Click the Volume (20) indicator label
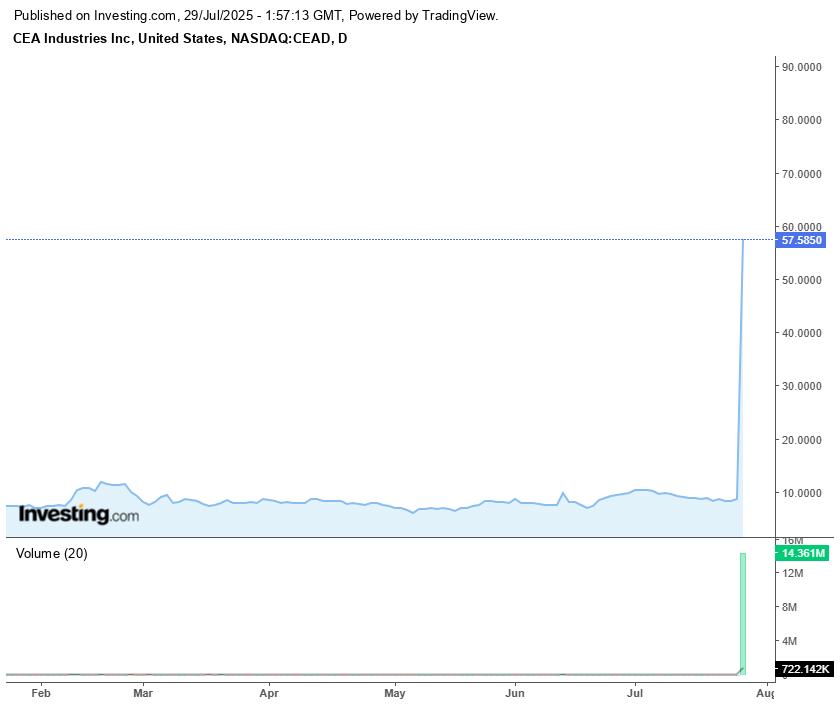 [x=52, y=553]
